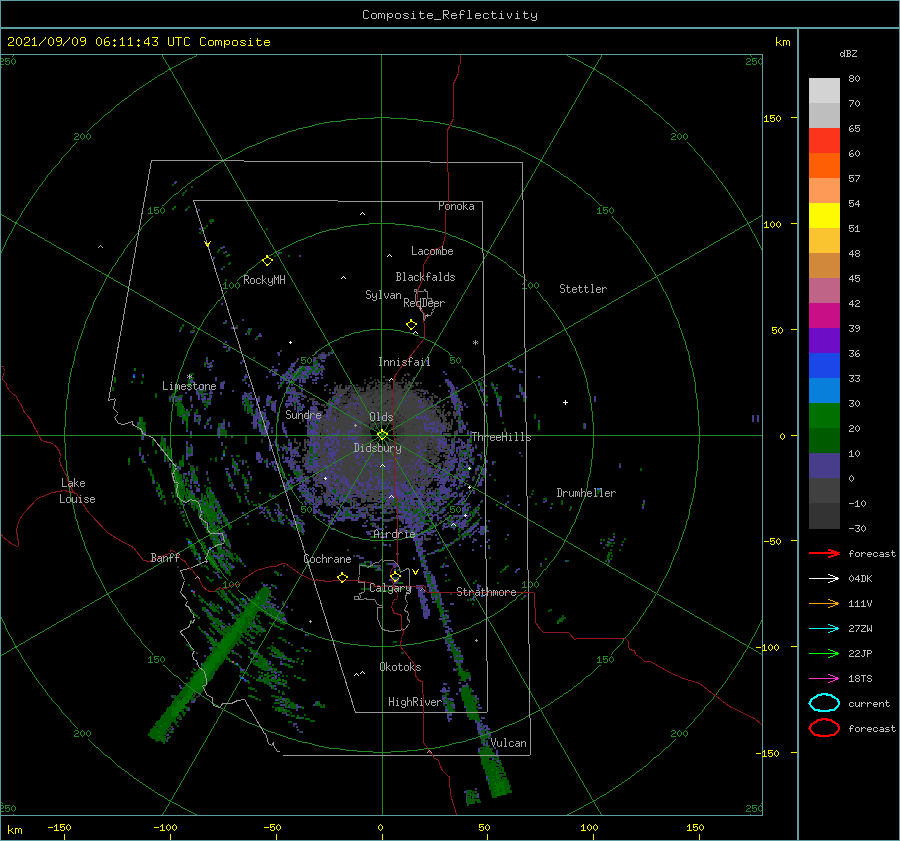This screenshot has width=900, height=841.
Task: Click the green 22JP arrow icon
Action: 824,653
